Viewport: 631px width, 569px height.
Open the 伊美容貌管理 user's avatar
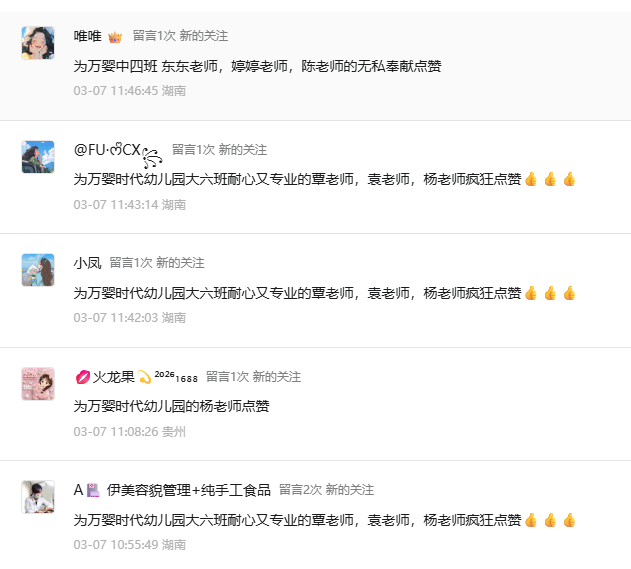click(38, 497)
